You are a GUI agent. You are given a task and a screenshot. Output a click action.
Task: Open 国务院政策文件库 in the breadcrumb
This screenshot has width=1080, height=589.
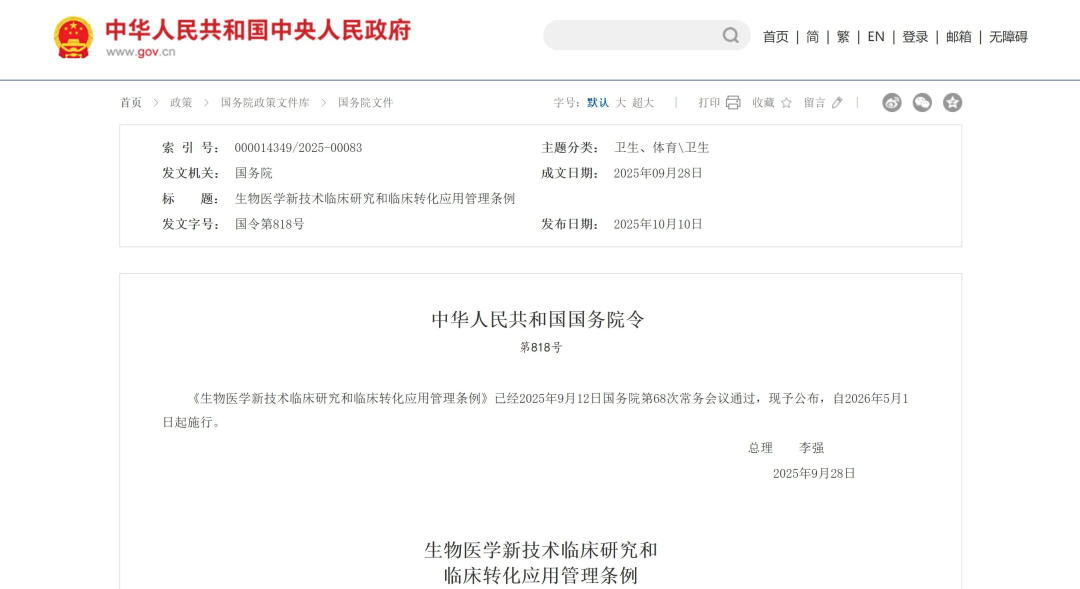266,102
